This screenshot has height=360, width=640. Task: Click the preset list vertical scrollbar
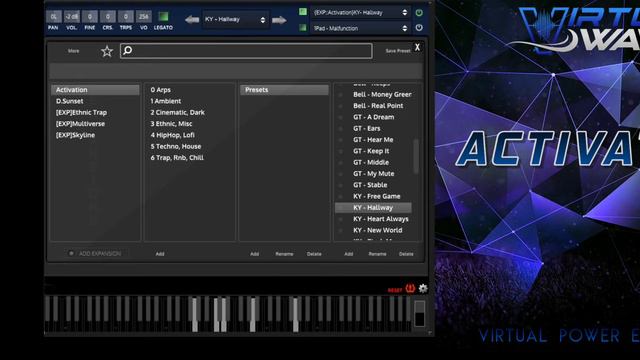[x=416, y=156]
